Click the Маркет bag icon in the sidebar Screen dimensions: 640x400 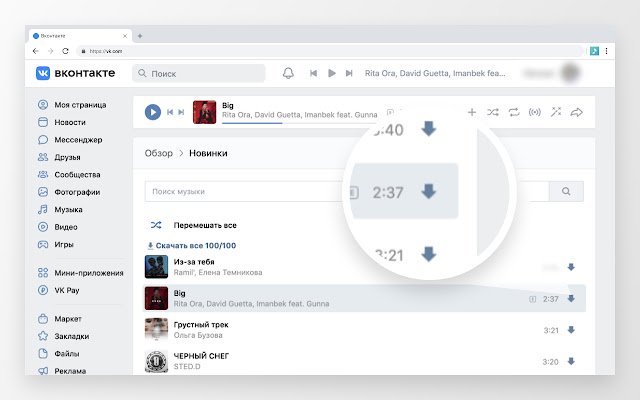point(42,319)
